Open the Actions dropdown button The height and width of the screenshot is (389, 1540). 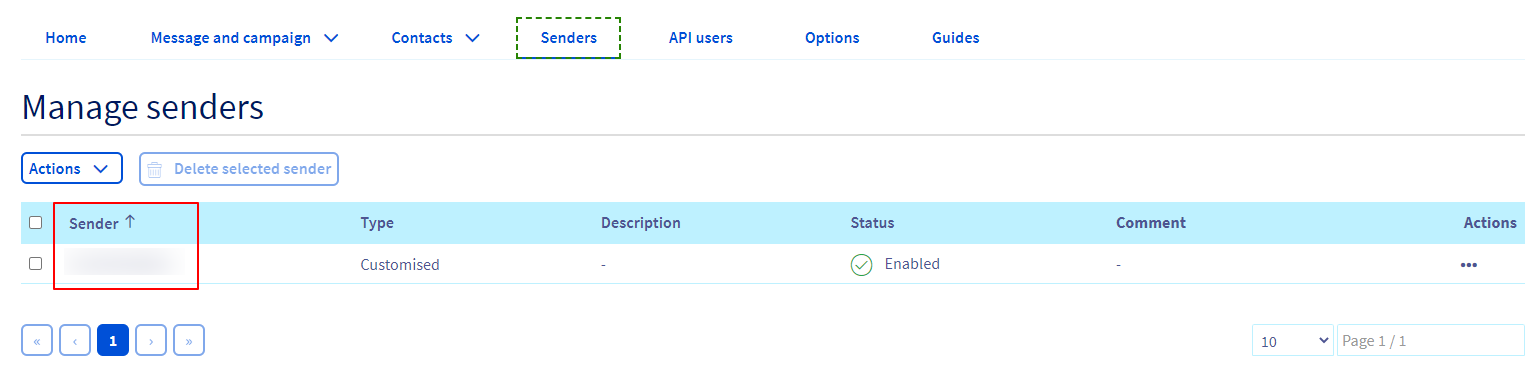(x=72, y=169)
